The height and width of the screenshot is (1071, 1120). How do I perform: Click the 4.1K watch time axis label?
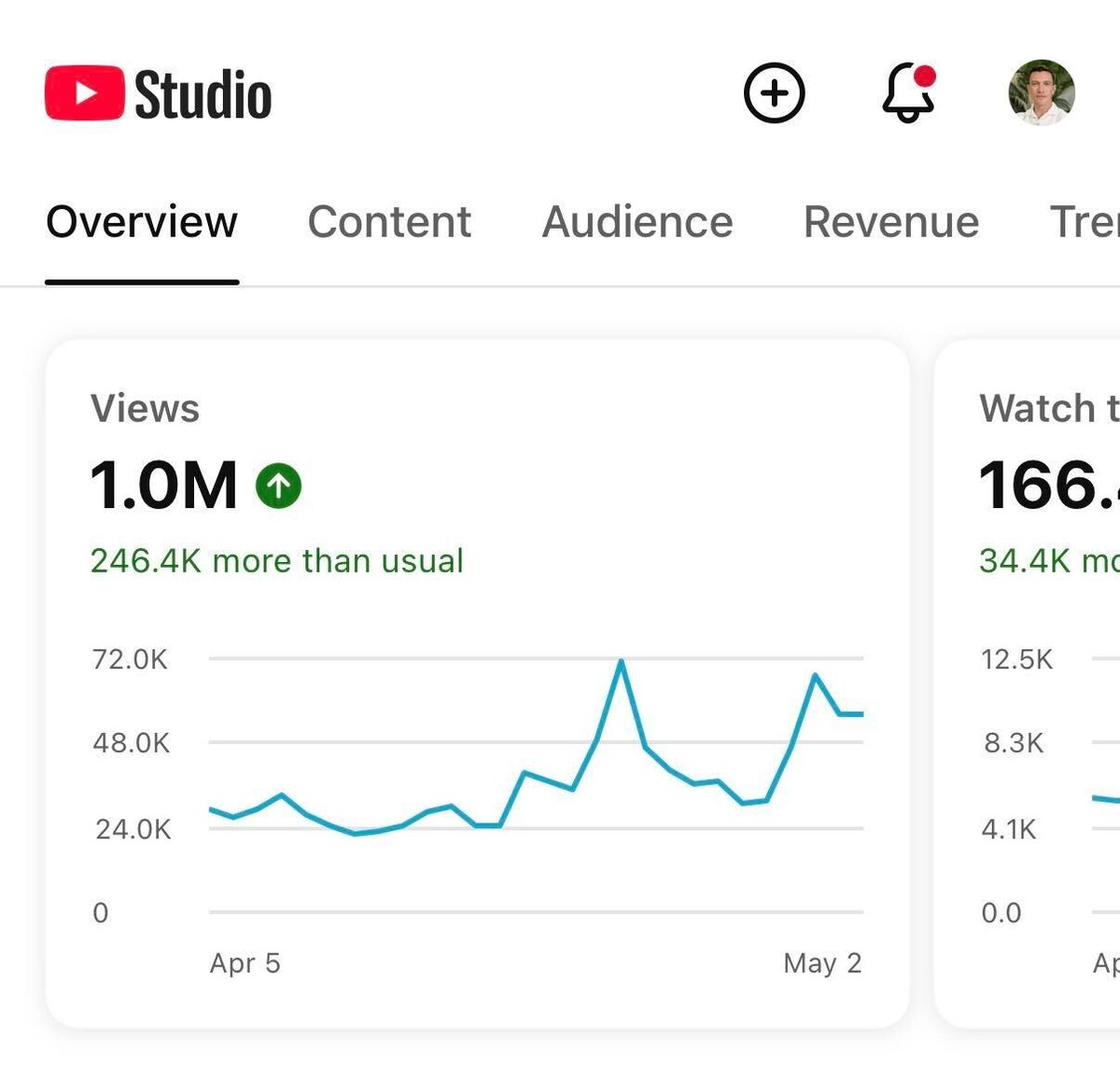click(1009, 829)
